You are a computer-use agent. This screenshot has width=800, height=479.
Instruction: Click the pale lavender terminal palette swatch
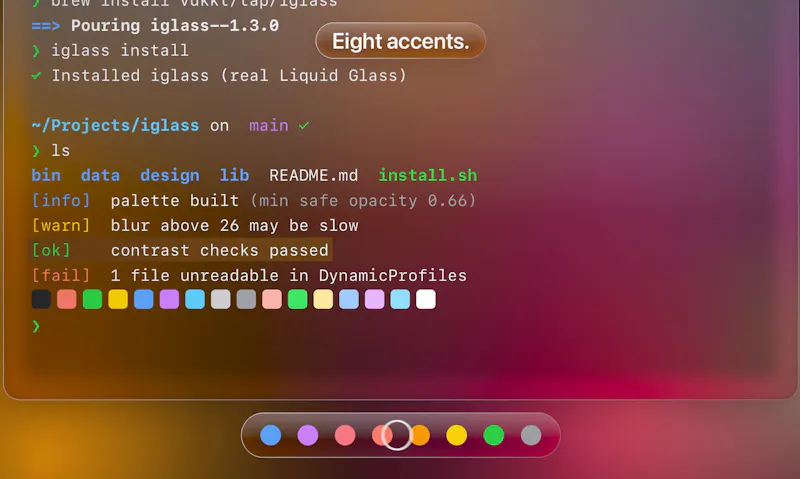(374, 299)
